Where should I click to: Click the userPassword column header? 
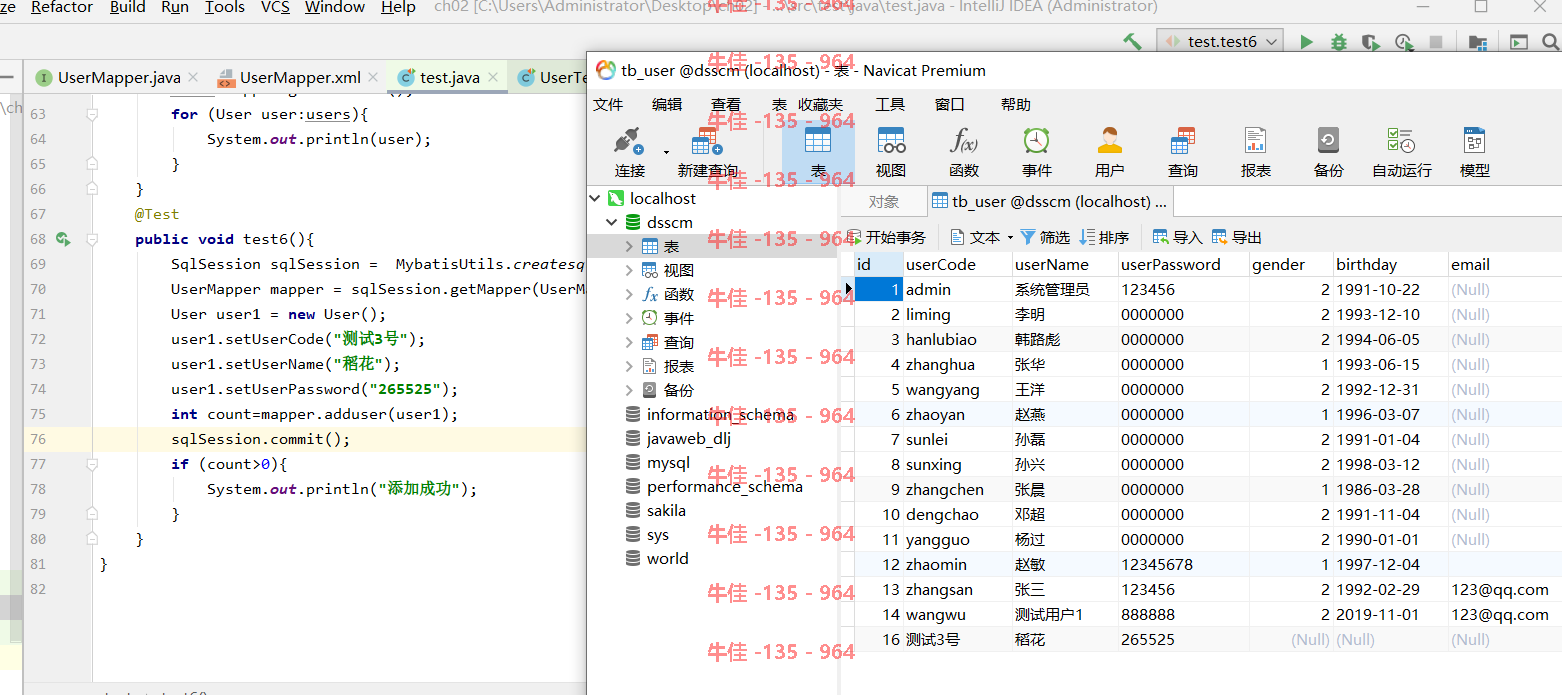pos(1183,264)
